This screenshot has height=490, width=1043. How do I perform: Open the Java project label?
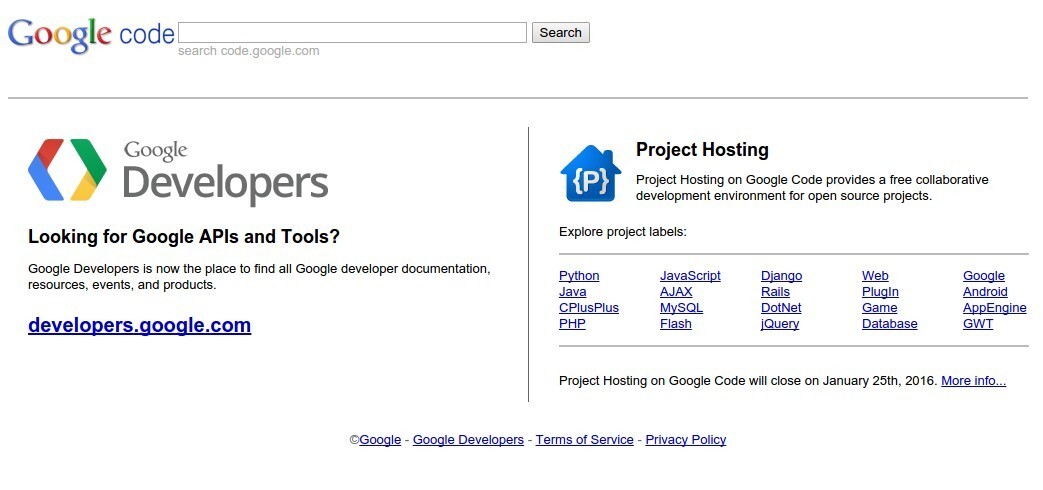573,292
